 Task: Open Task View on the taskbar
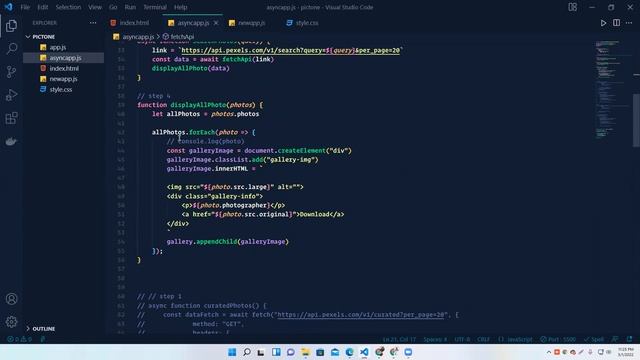pyautogui.click(x=261, y=352)
